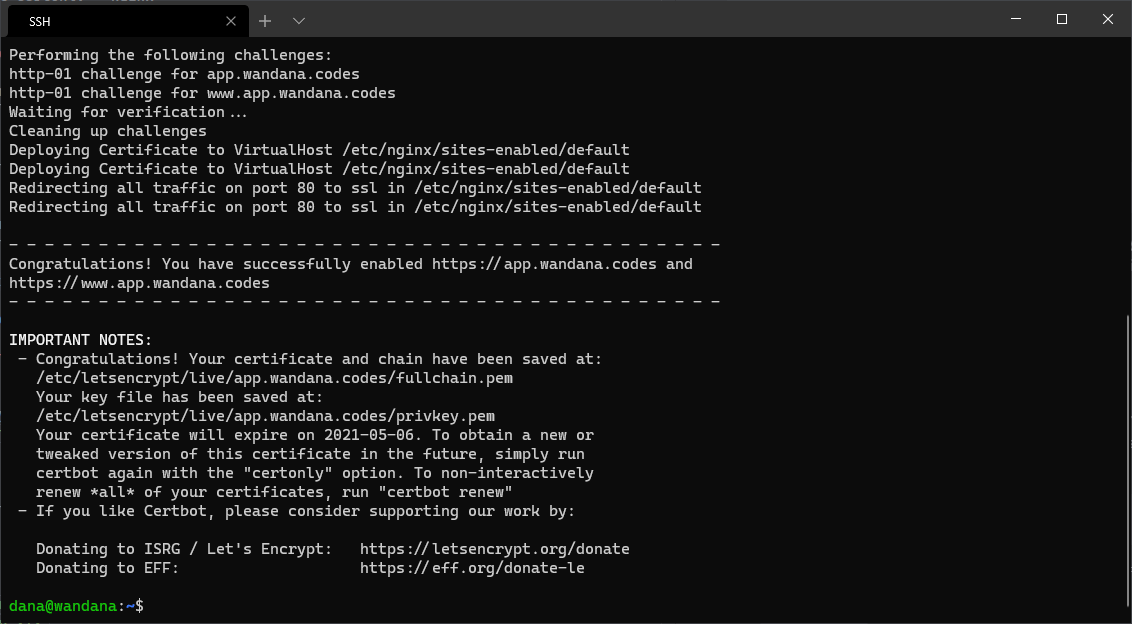The height and width of the screenshot is (624, 1132).
Task: Close the terminal window
Action: (x=1108, y=20)
